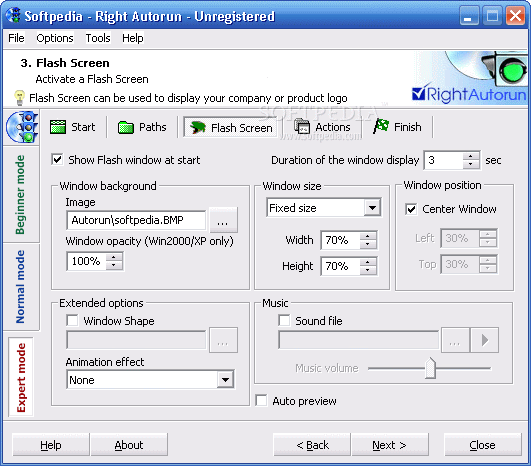Browse for a sound file
The height and width of the screenshot is (466, 531).
tap(455, 340)
